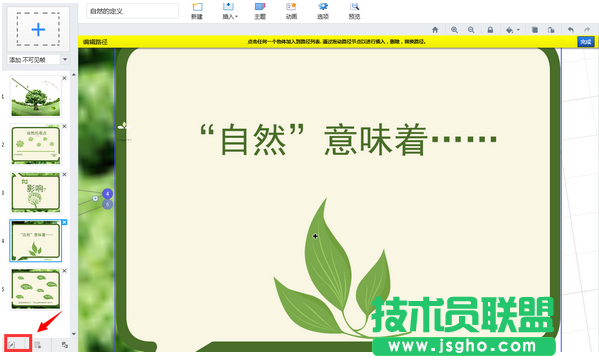Select slide 1 tree thumbnail
599x362 pixels.
[36, 96]
